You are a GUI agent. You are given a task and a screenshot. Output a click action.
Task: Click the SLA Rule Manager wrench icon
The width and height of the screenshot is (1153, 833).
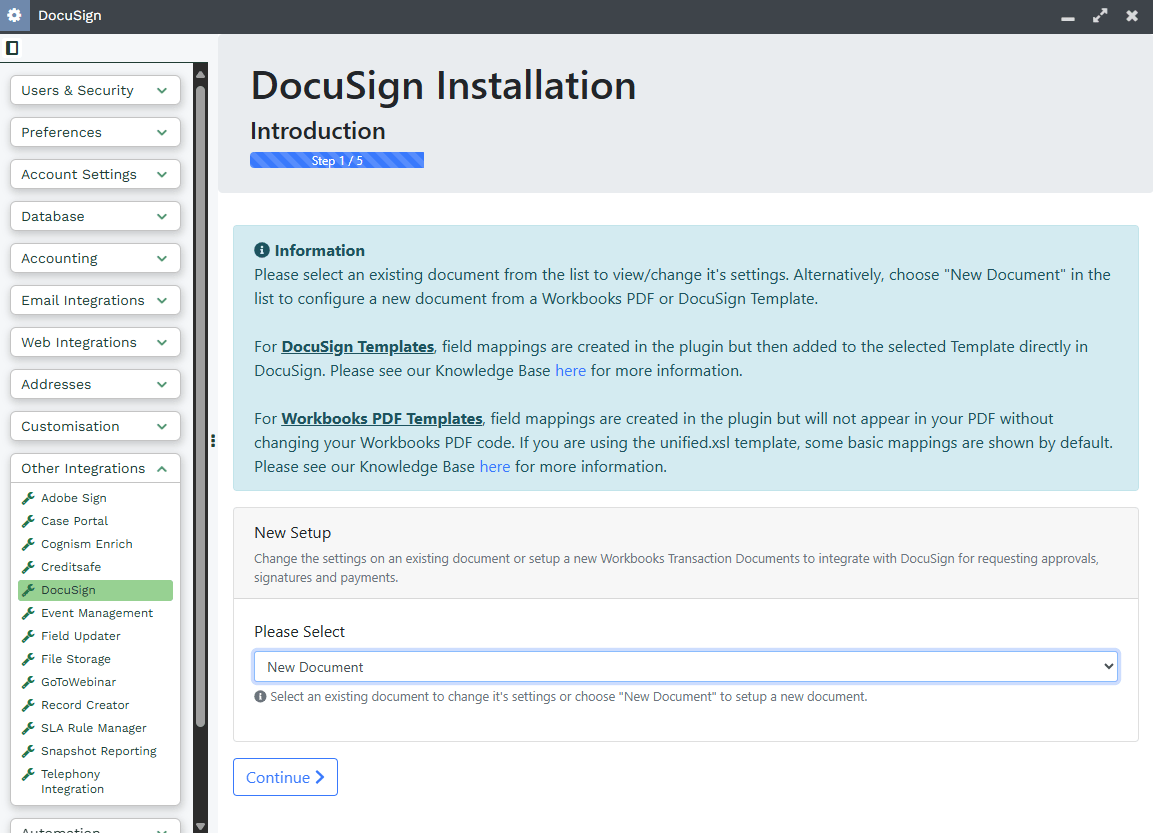click(28, 728)
